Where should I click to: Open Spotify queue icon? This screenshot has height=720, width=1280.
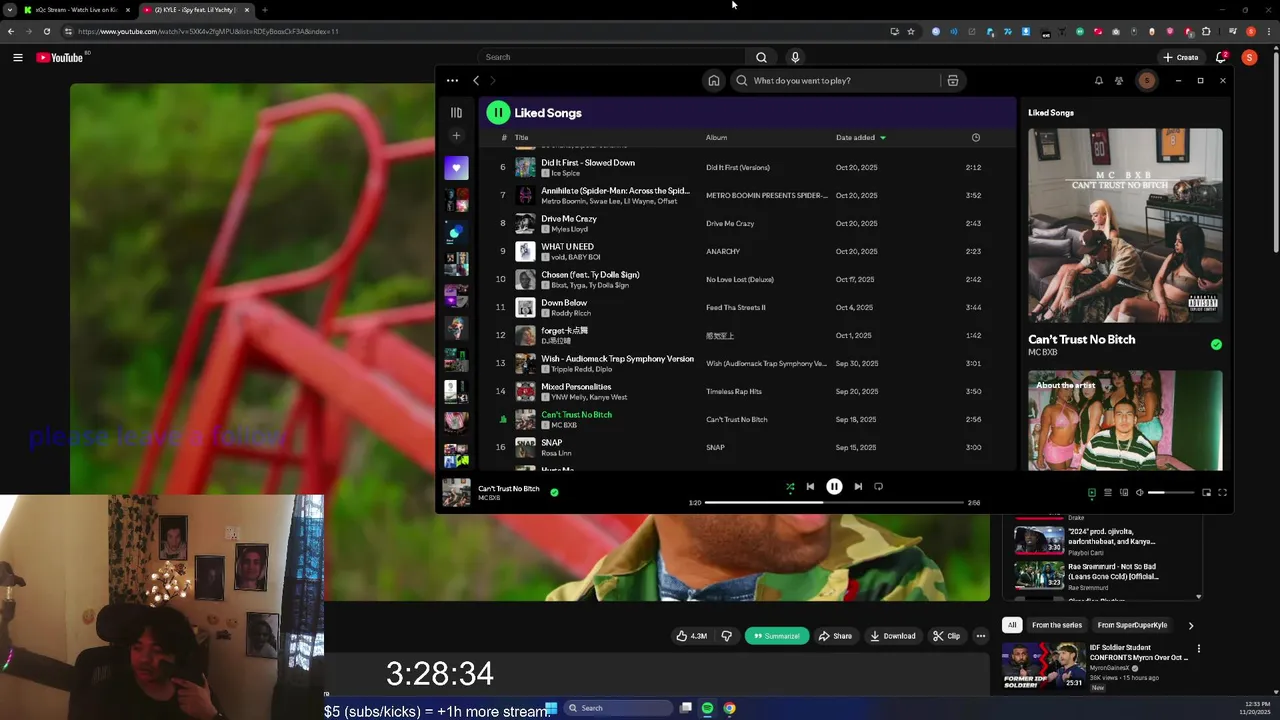tap(1108, 493)
